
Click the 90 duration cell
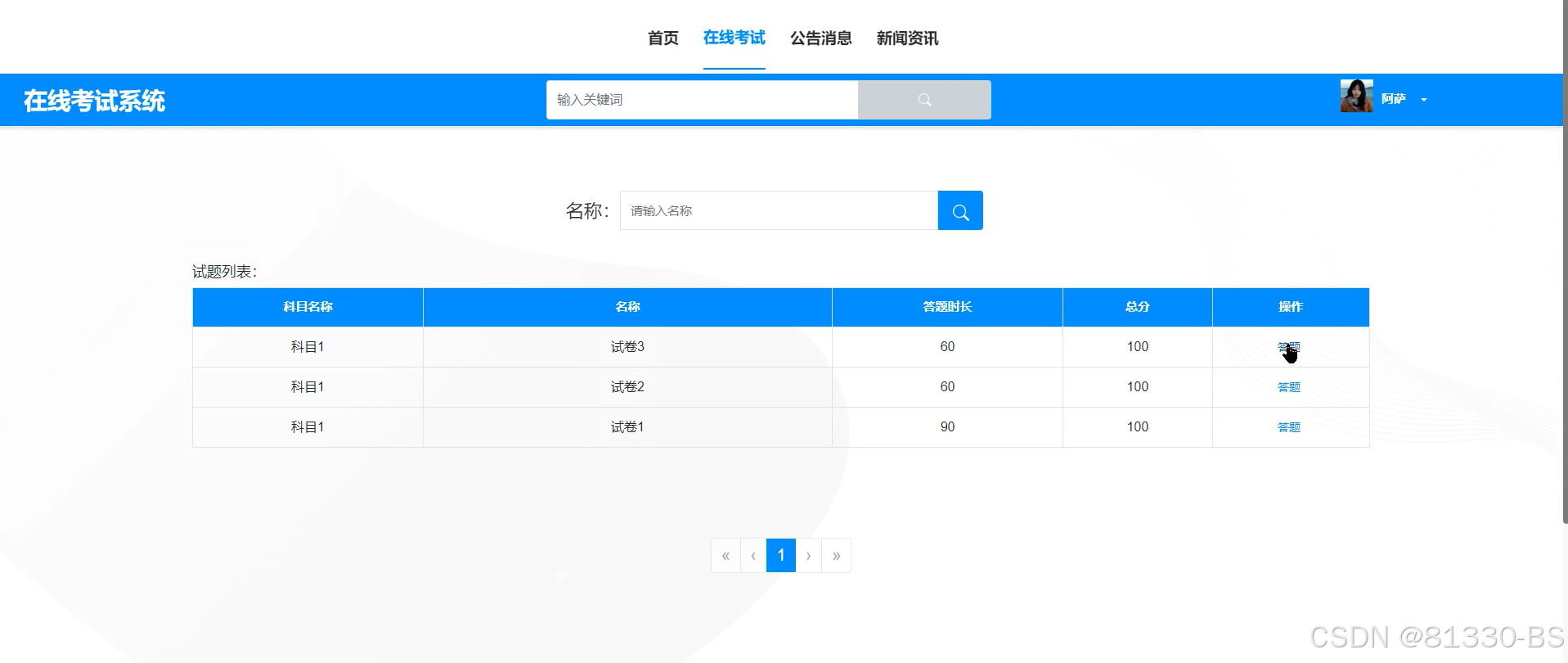pyautogui.click(x=947, y=427)
